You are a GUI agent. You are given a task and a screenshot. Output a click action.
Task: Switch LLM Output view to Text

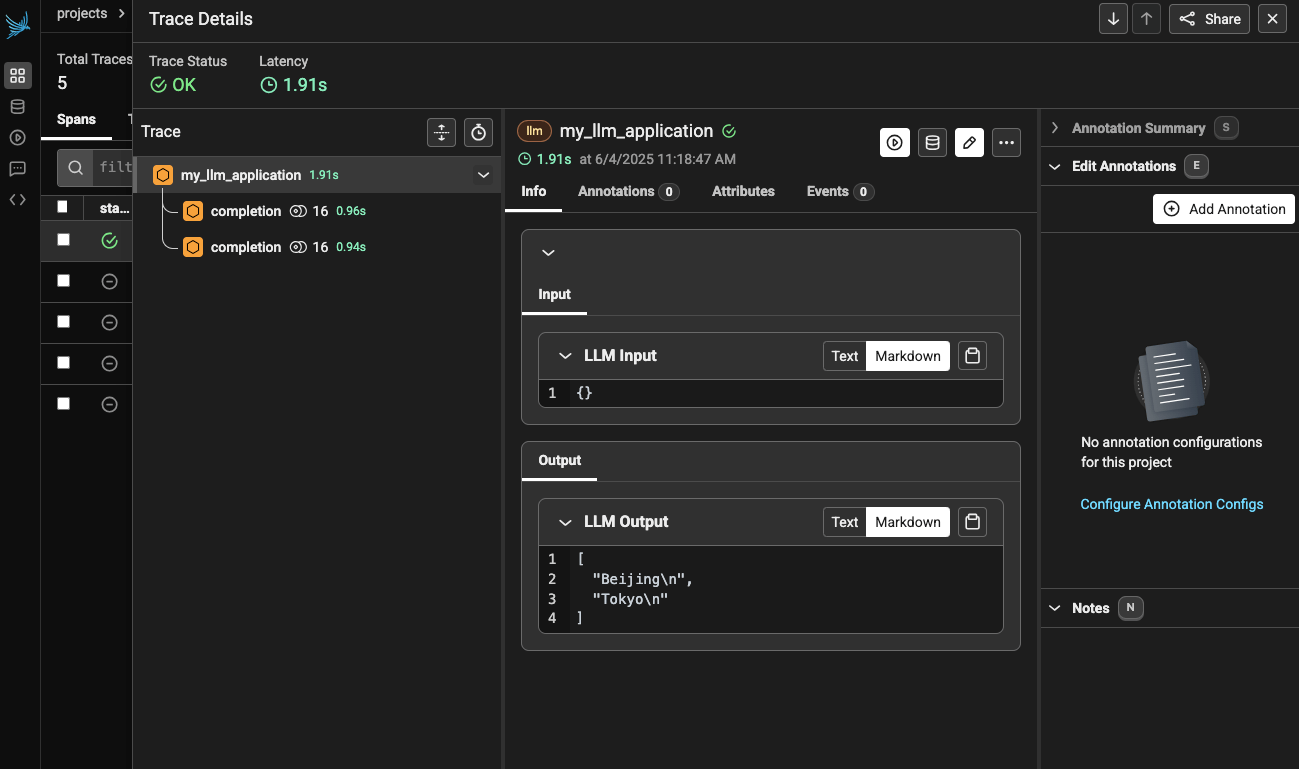(845, 522)
